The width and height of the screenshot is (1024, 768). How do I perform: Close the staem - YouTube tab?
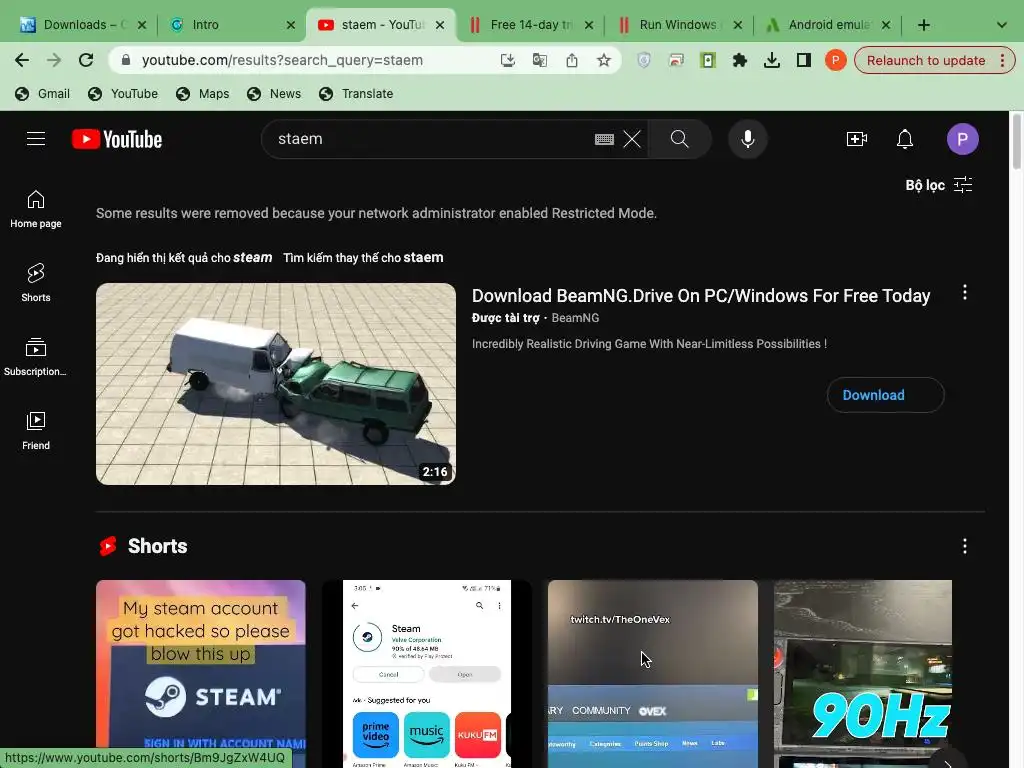coord(440,25)
